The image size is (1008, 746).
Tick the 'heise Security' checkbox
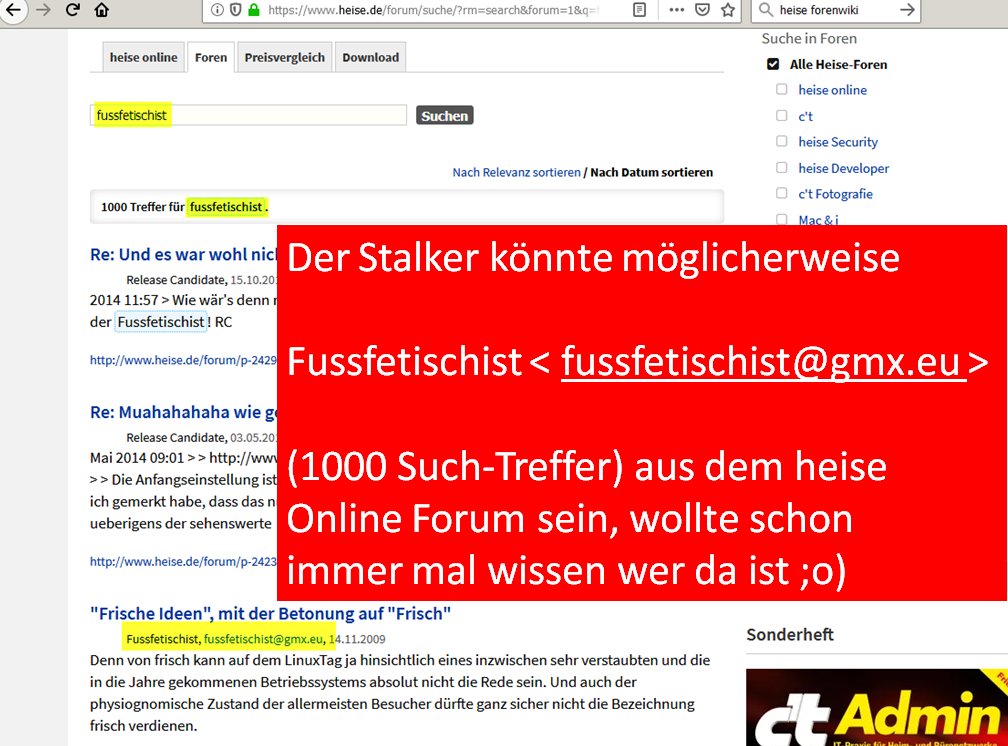click(781, 141)
